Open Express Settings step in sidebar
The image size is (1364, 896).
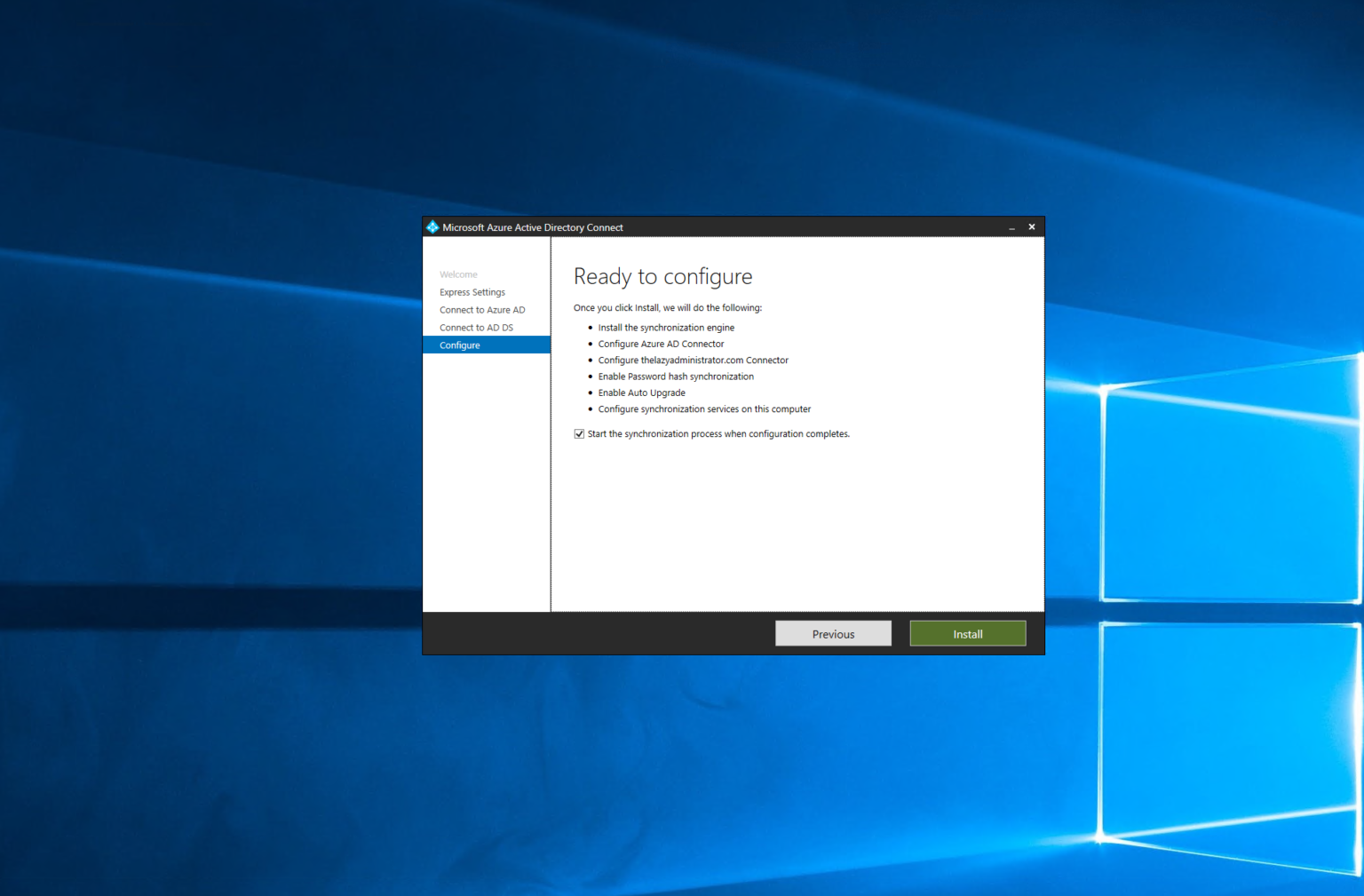[472, 292]
